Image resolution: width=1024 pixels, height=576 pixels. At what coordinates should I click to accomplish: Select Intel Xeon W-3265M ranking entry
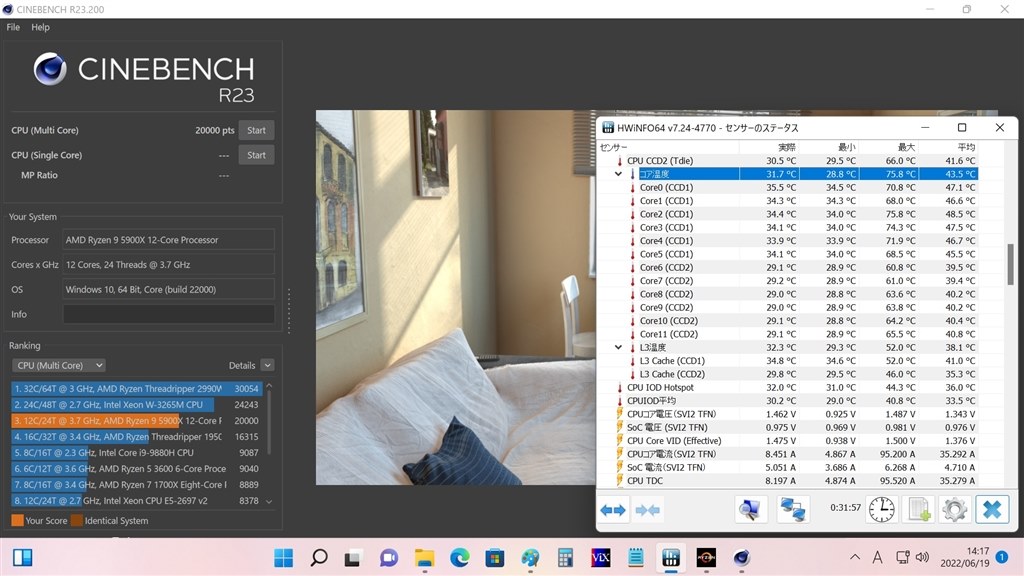pyautogui.click(x=136, y=404)
